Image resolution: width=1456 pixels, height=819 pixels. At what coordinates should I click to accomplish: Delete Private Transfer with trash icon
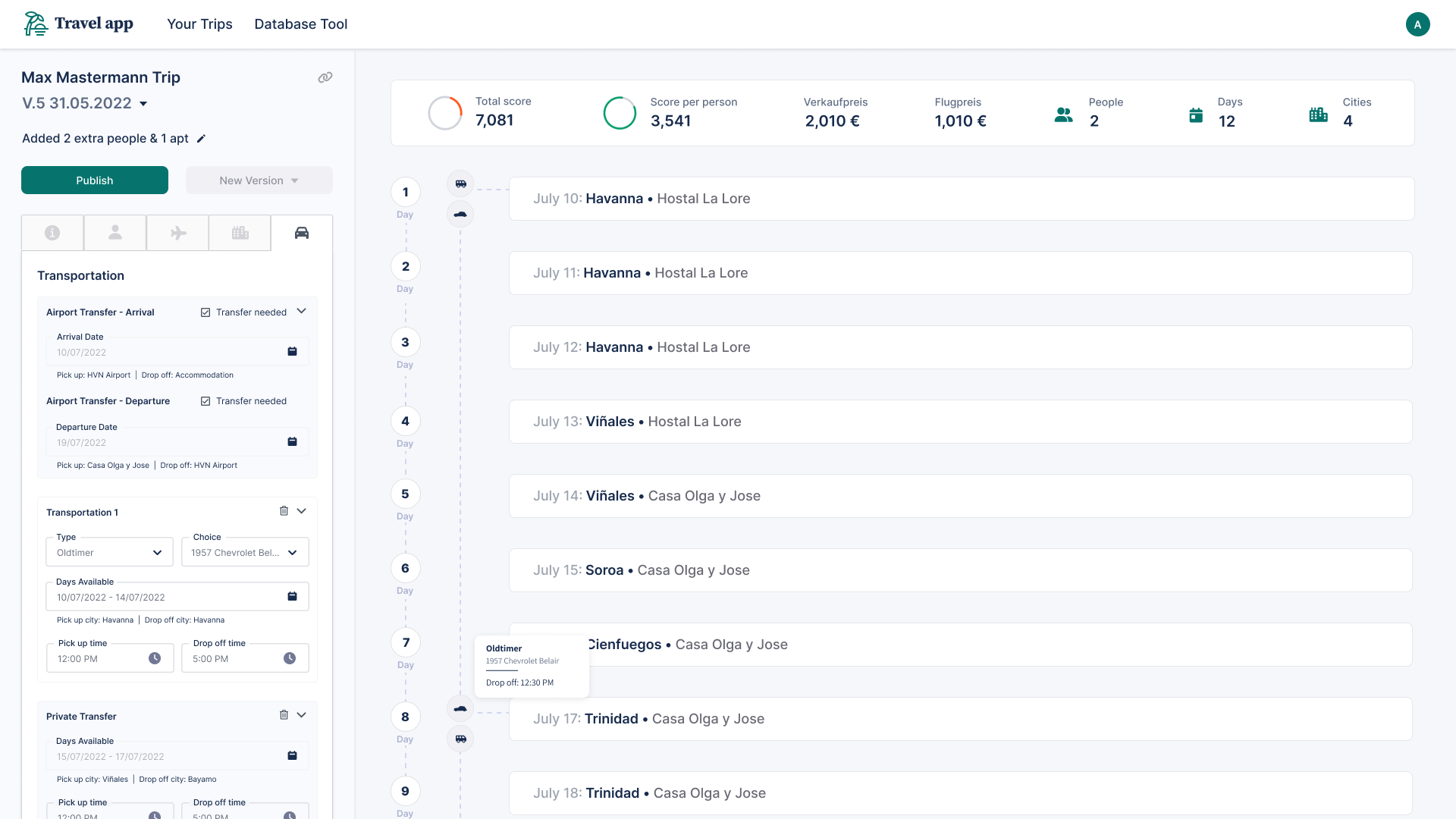click(x=284, y=715)
